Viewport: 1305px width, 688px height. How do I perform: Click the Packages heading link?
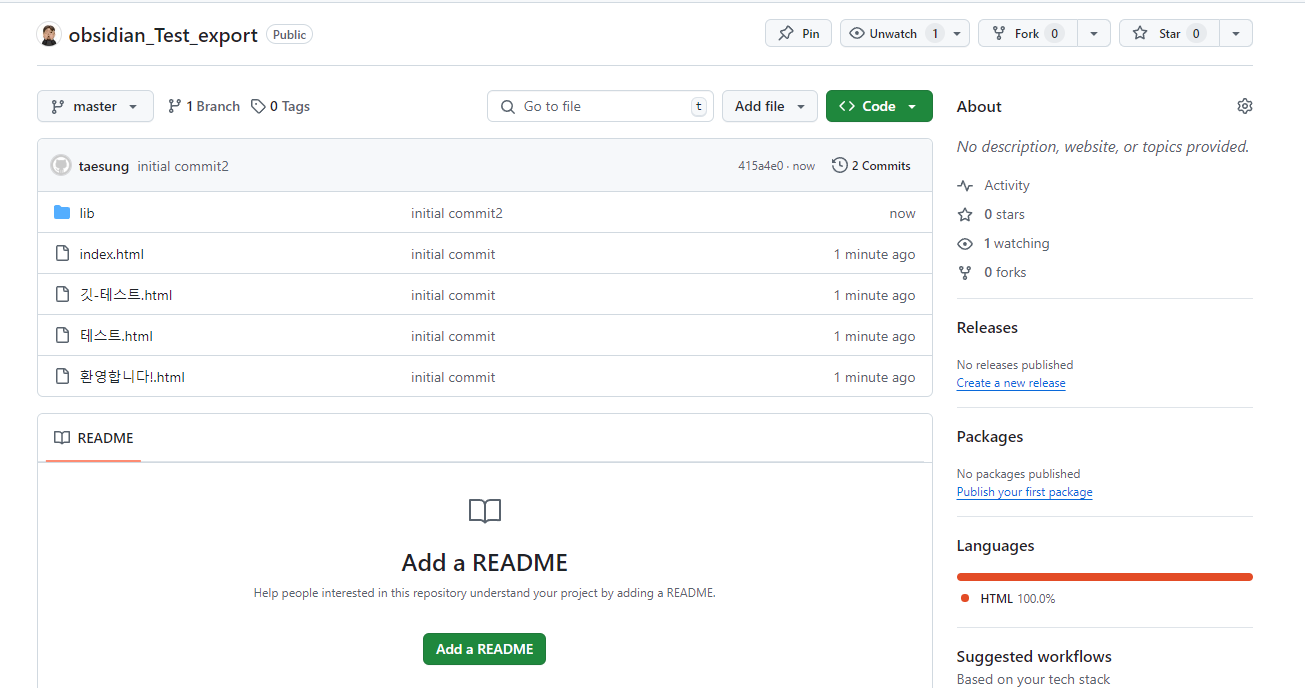990,437
